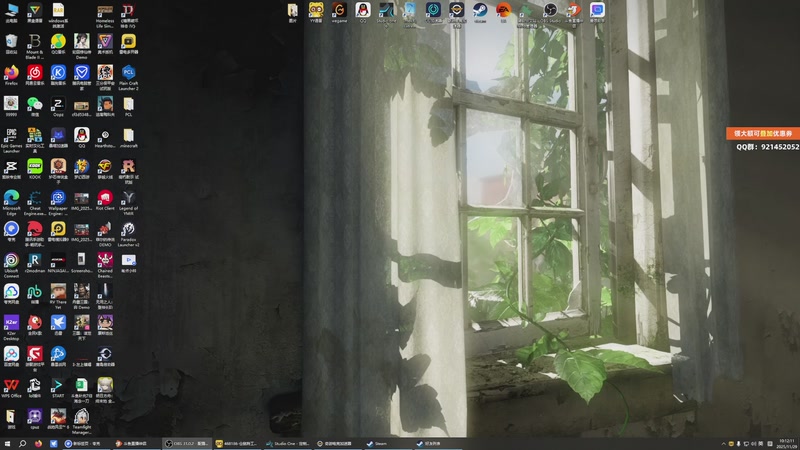Launch Legend of YMIR shortcut
This screenshot has width=800, height=450.
pyautogui.click(x=129, y=203)
